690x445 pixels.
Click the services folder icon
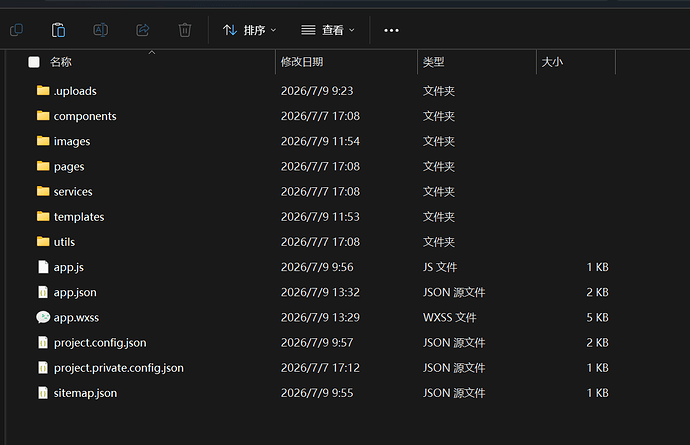click(x=43, y=191)
